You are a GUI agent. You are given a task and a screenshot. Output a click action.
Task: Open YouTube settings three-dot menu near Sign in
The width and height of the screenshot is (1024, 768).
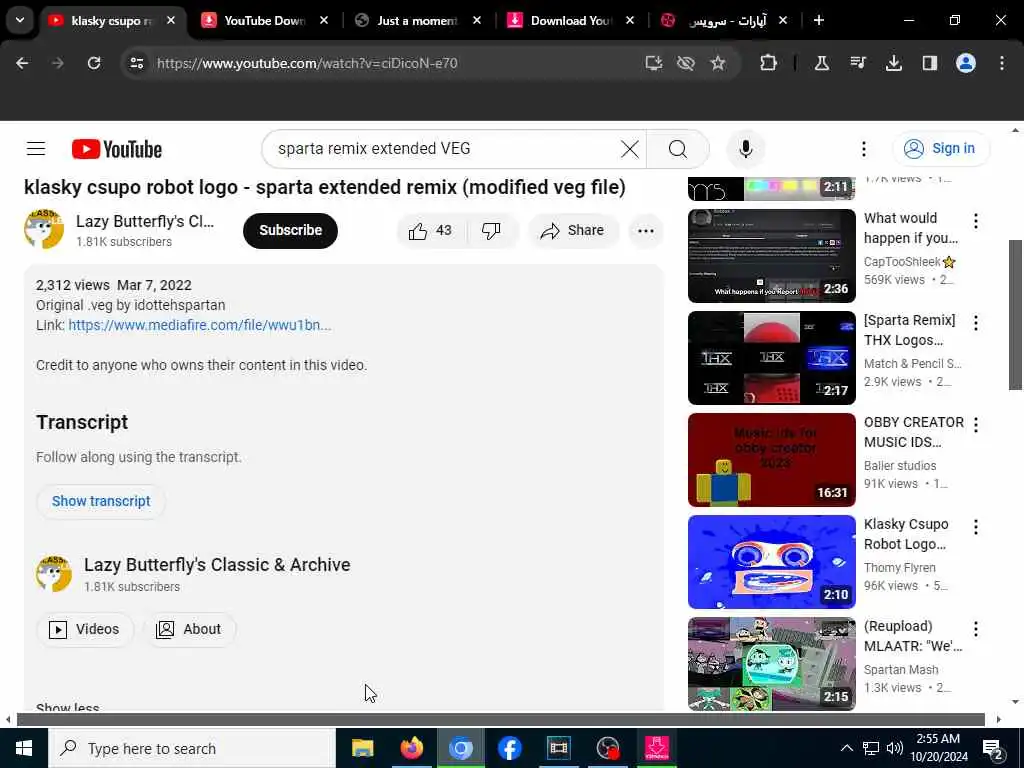pos(863,149)
